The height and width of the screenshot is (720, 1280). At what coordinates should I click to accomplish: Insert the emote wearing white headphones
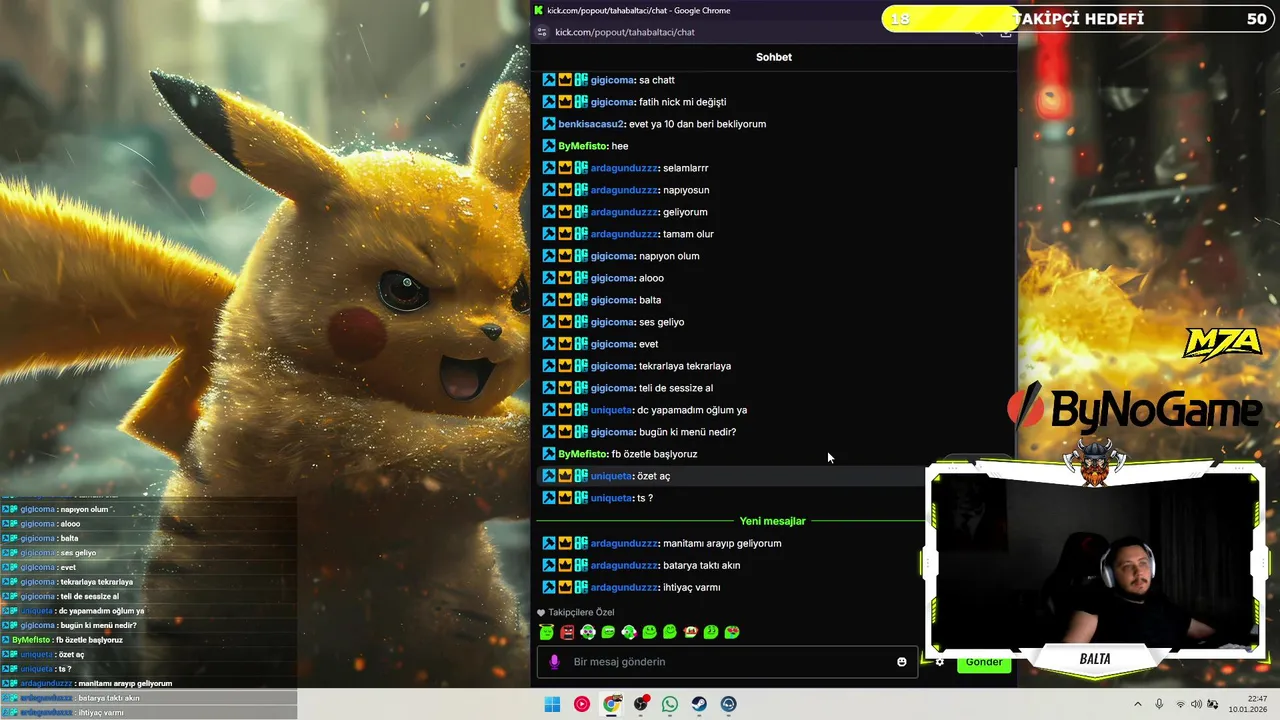point(588,632)
